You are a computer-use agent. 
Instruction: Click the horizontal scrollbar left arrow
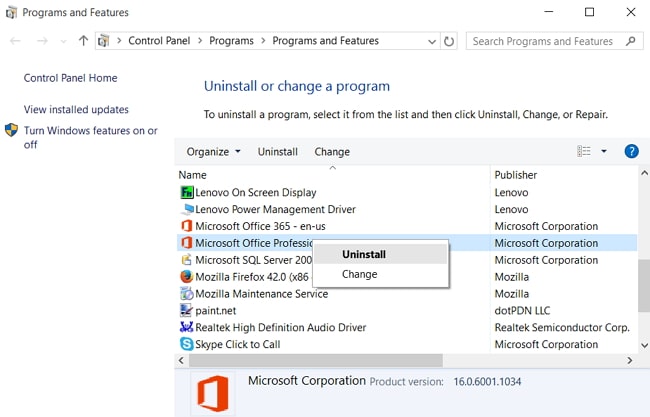click(x=181, y=361)
